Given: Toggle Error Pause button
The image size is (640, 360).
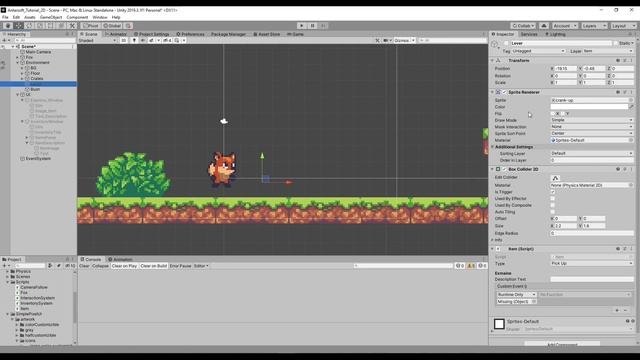Looking at the screenshot, I should point(180,266).
